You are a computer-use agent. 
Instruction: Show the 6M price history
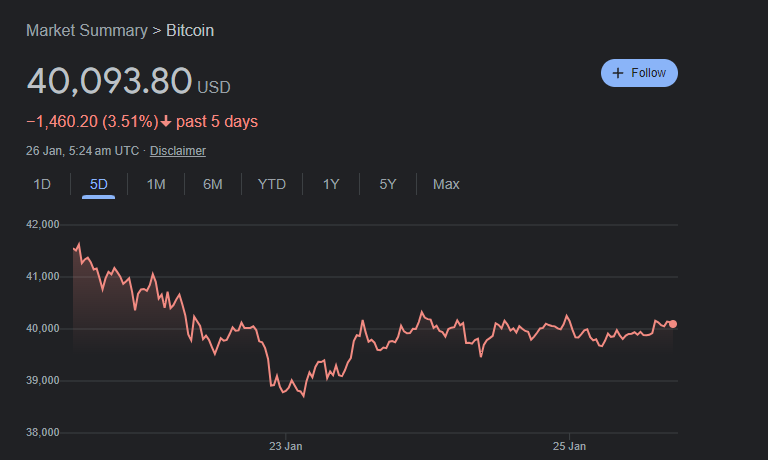click(x=212, y=184)
